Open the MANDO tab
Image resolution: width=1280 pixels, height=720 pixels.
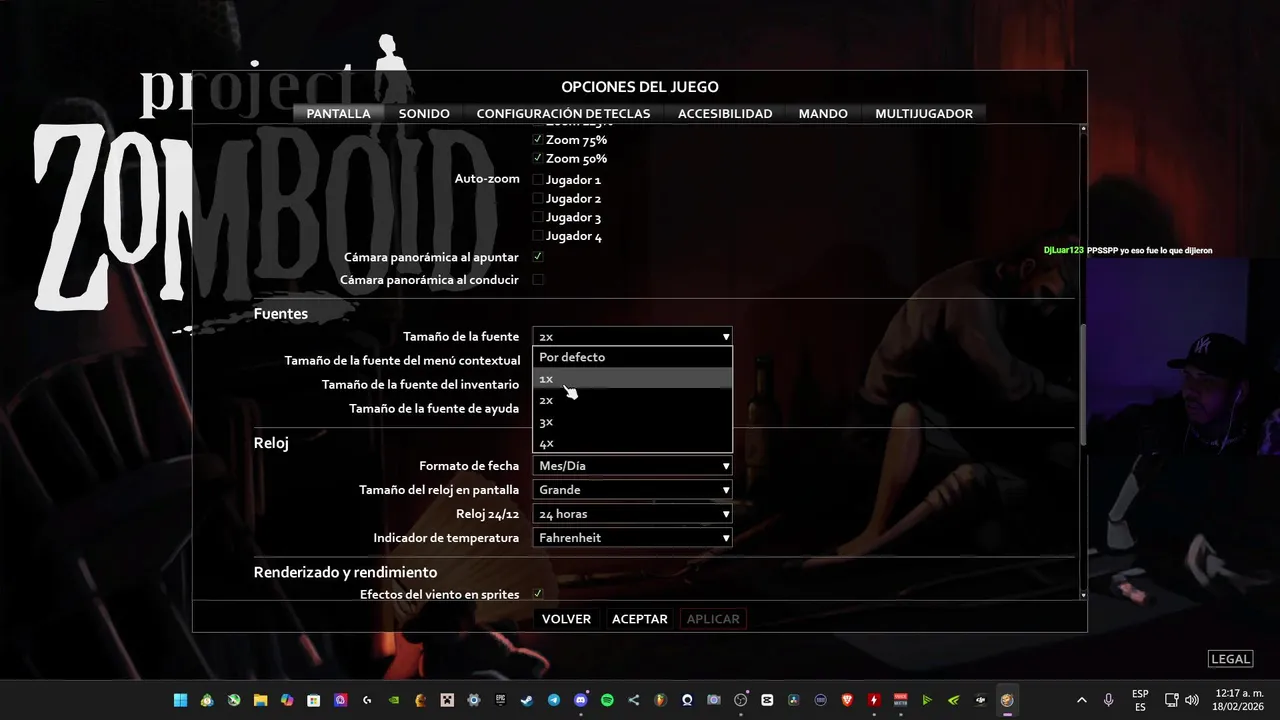823,113
